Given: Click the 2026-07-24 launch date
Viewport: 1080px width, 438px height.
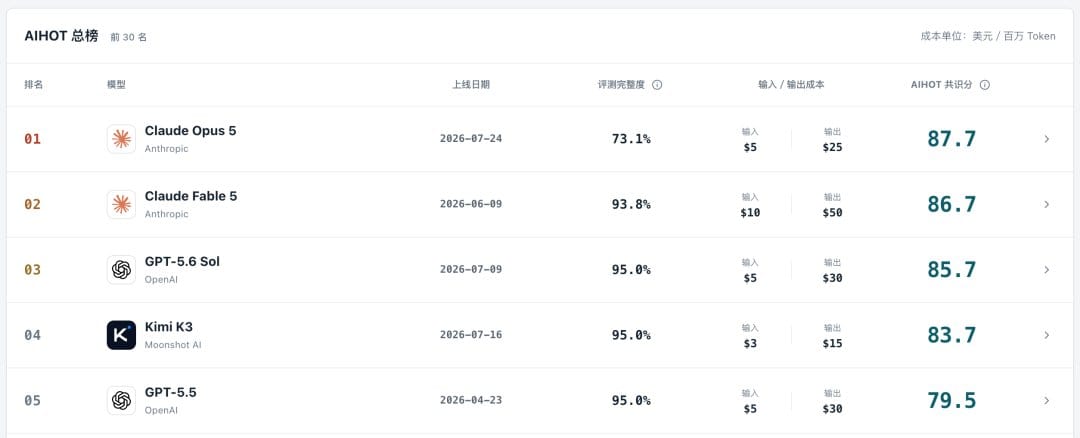Looking at the screenshot, I should (471, 138).
